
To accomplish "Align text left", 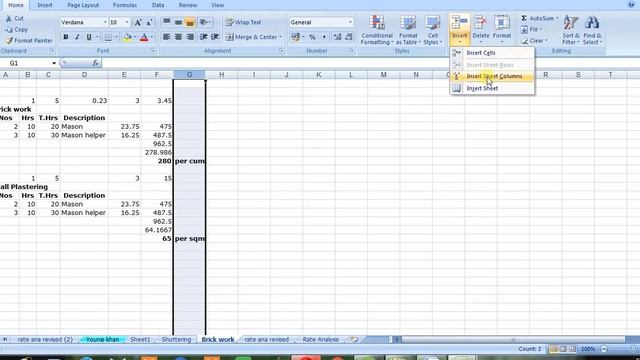I will click(167, 37).
